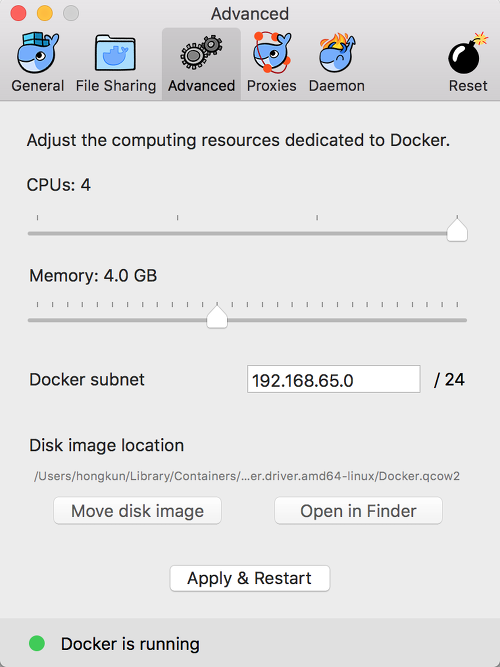The image size is (500, 667).
Task: Click the Docker.qcow2 disk image path text
Action: (247, 476)
